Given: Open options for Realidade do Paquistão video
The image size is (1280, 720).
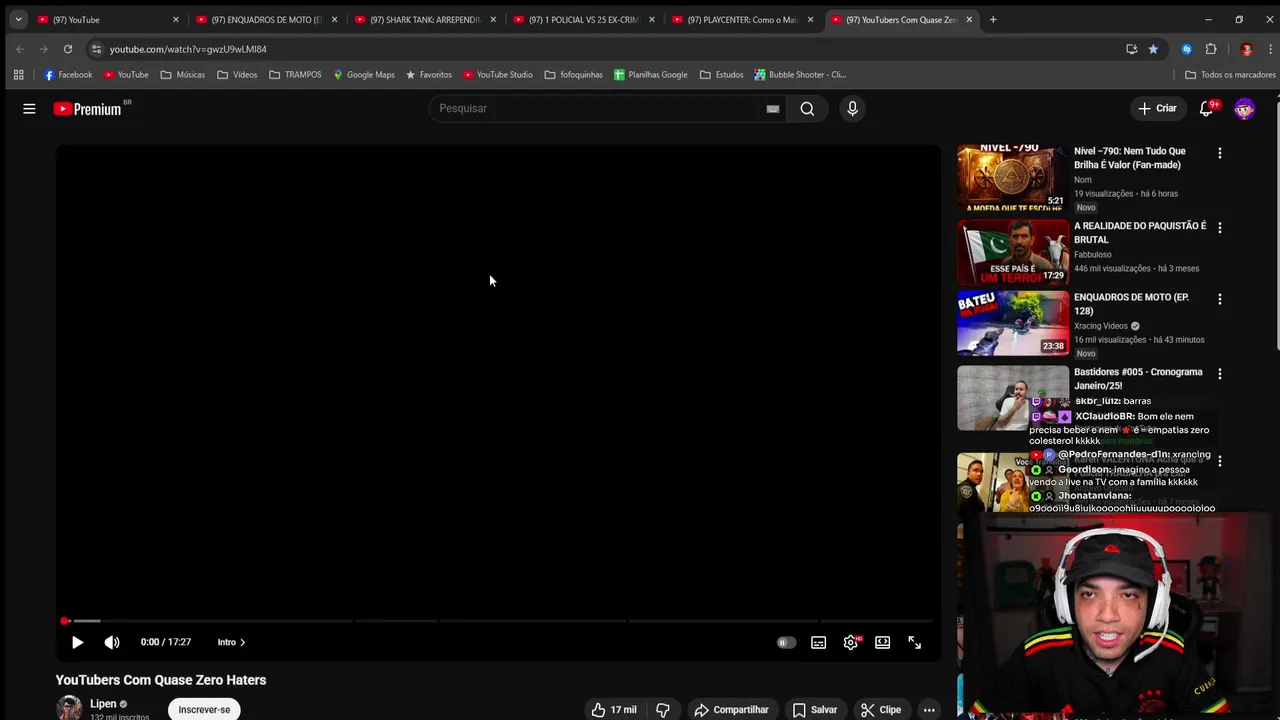Looking at the screenshot, I should coord(1219,228).
